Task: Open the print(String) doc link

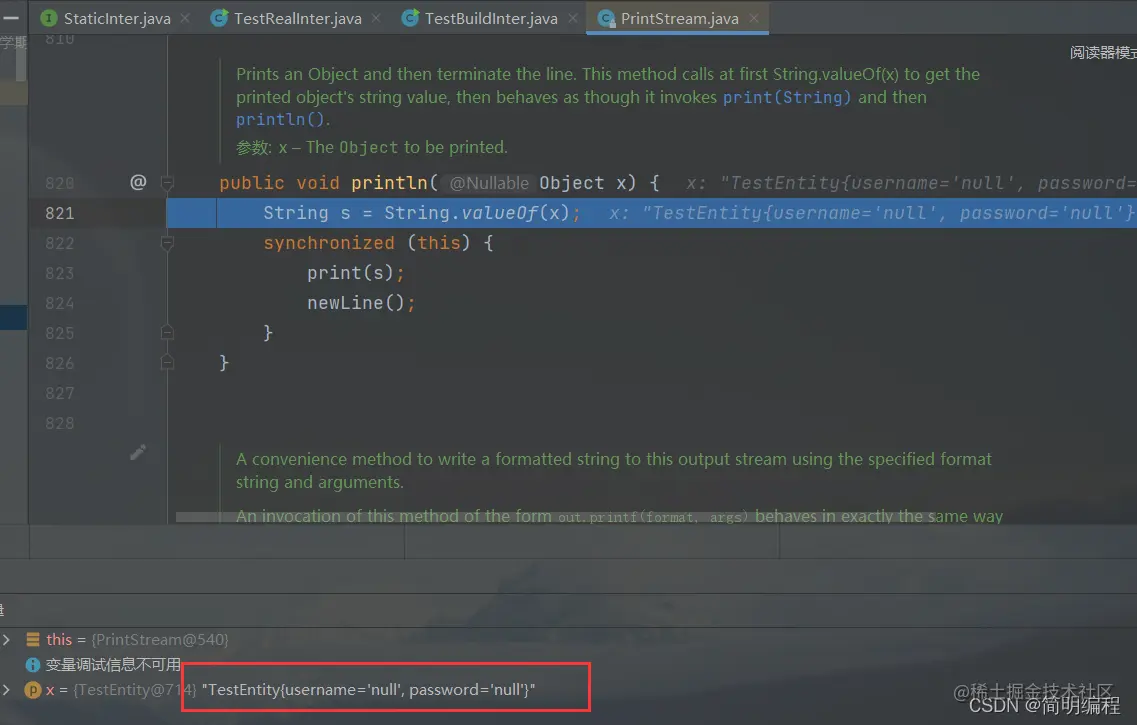Action: click(x=787, y=97)
